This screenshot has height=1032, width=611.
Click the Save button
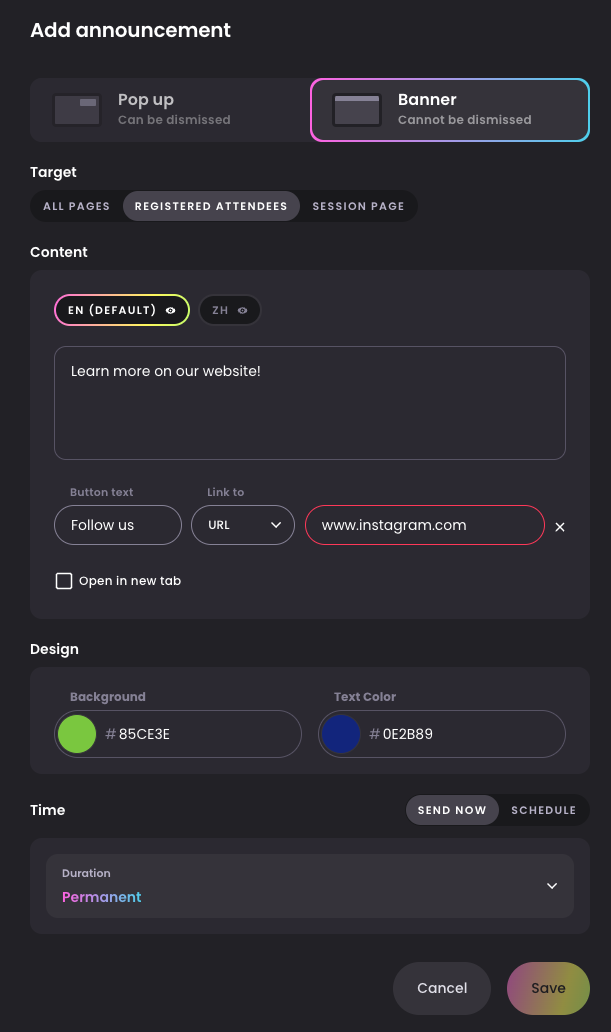tap(548, 989)
